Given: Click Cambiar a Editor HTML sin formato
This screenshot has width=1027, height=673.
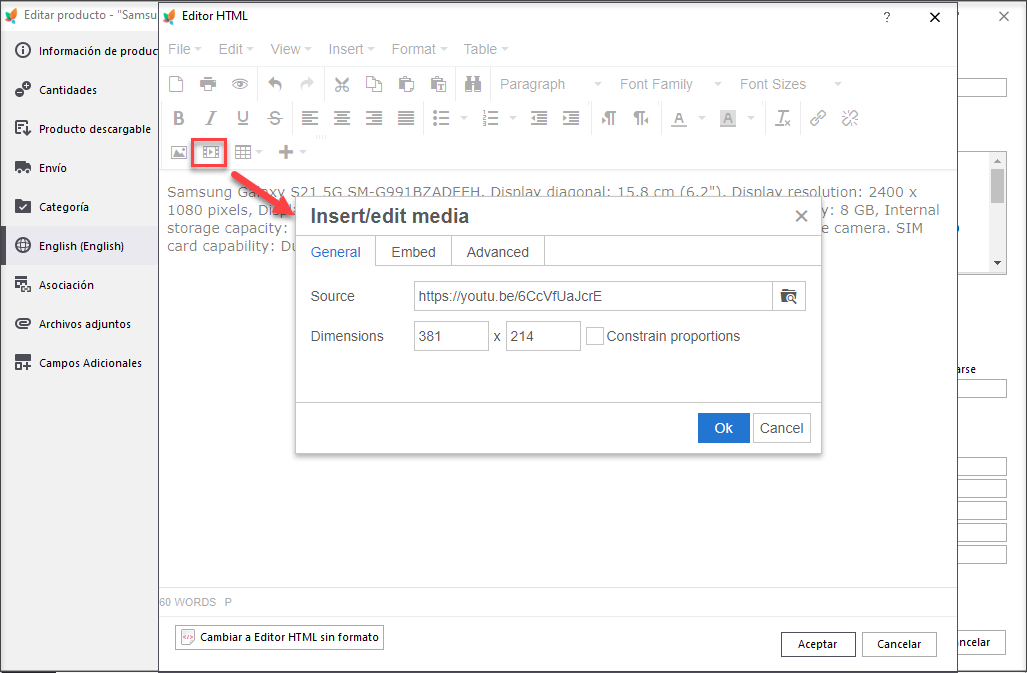Looking at the screenshot, I should [x=279, y=637].
